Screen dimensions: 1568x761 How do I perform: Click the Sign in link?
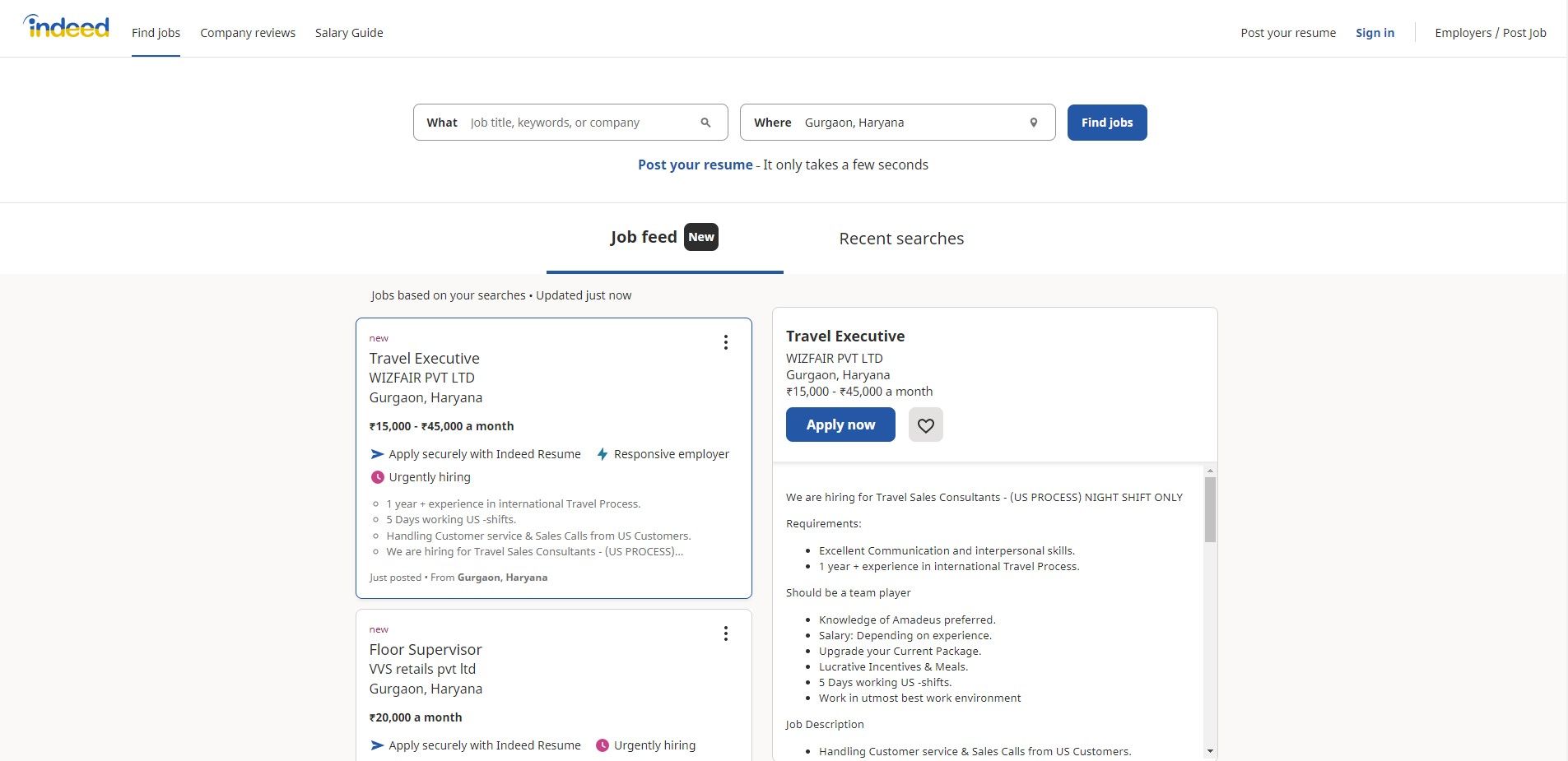pos(1375,33)
